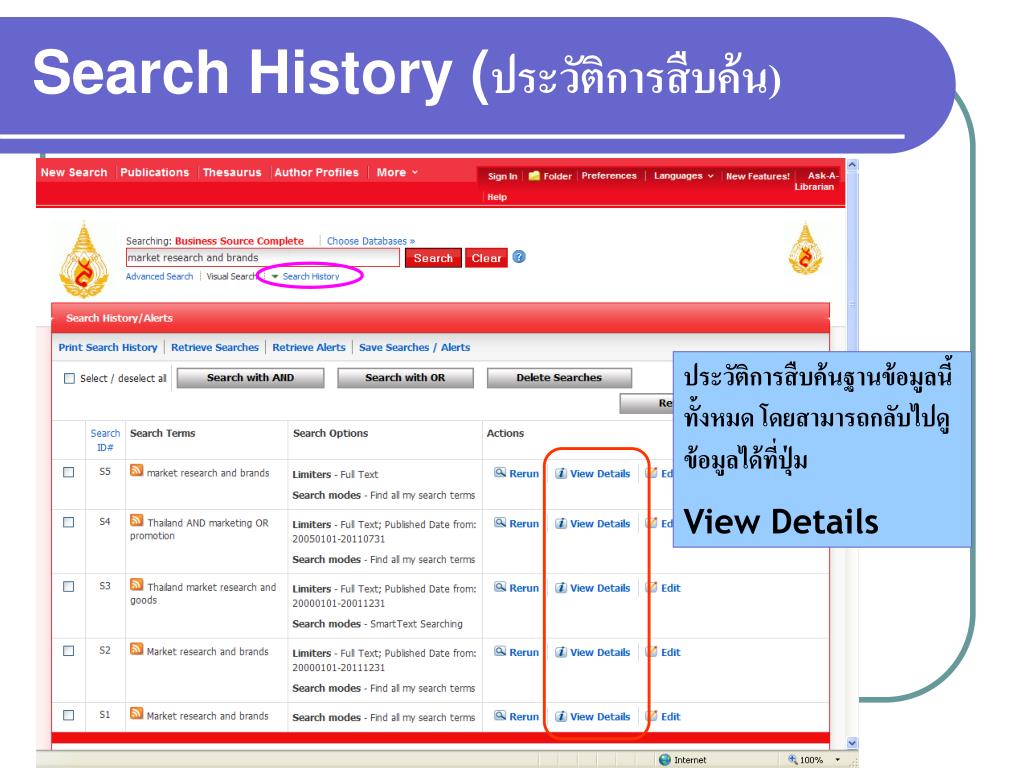The height and width of the screenshot is (768, 1024).
Task: Check the box for search S2
Action: point(69,651)
